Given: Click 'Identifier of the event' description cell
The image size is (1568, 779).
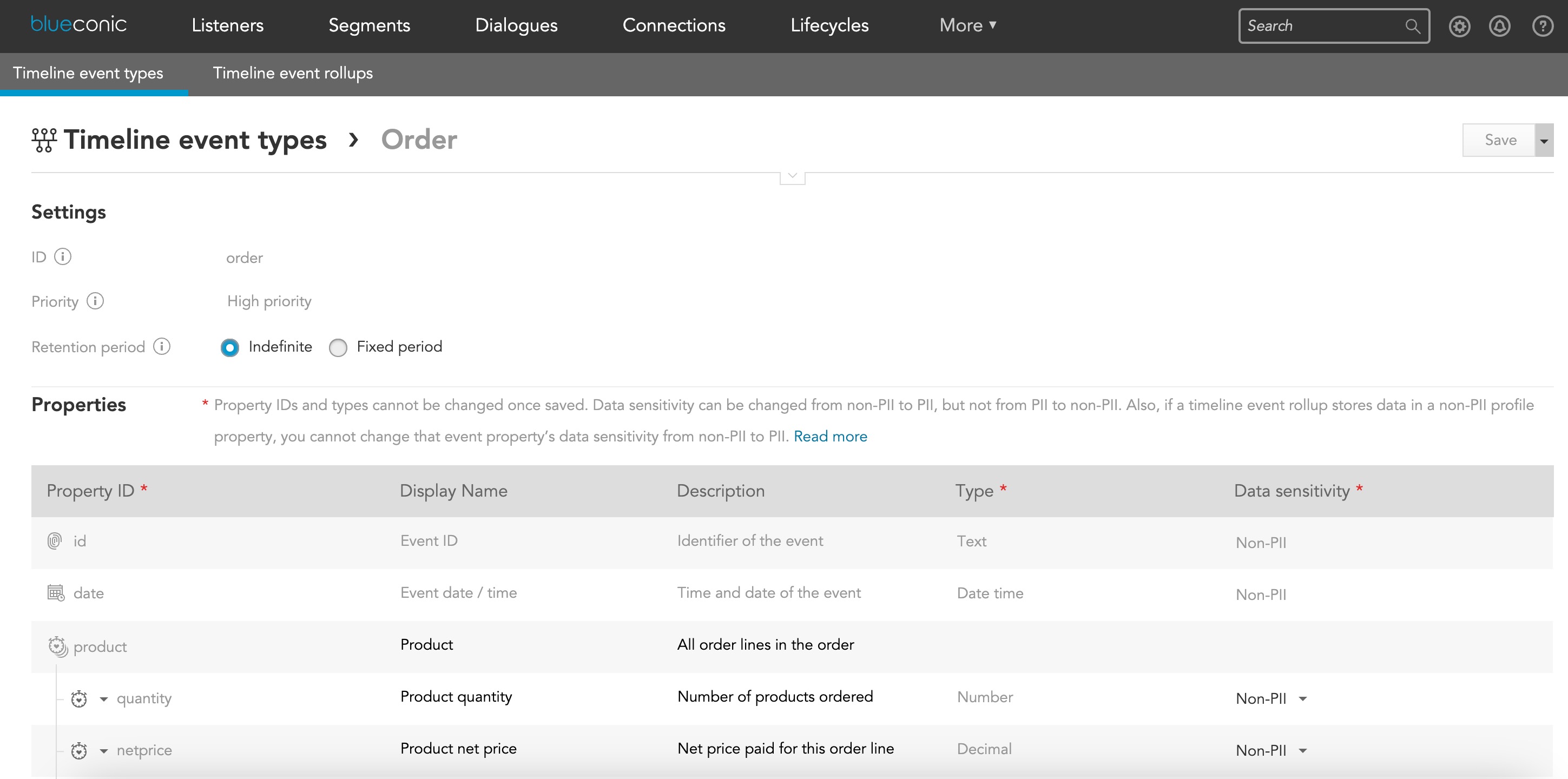Looking at the screenshot, I should click(750, 540).
